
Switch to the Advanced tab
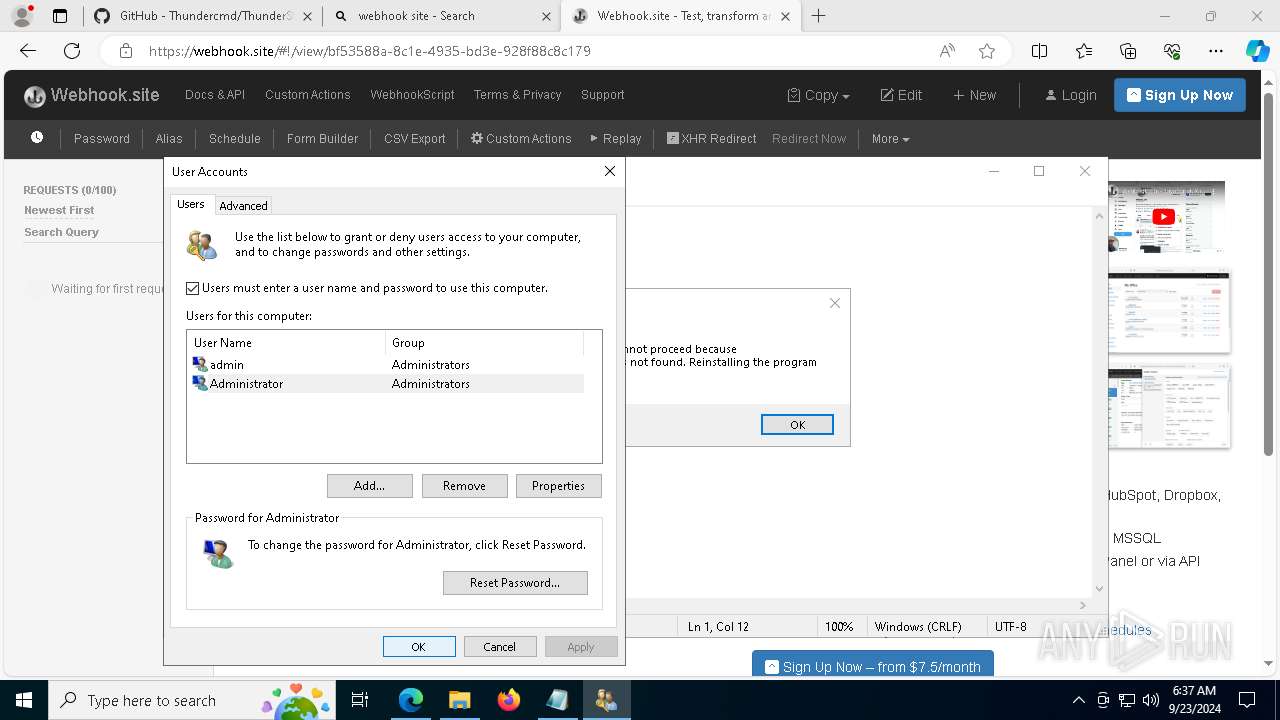pos(243,205)
